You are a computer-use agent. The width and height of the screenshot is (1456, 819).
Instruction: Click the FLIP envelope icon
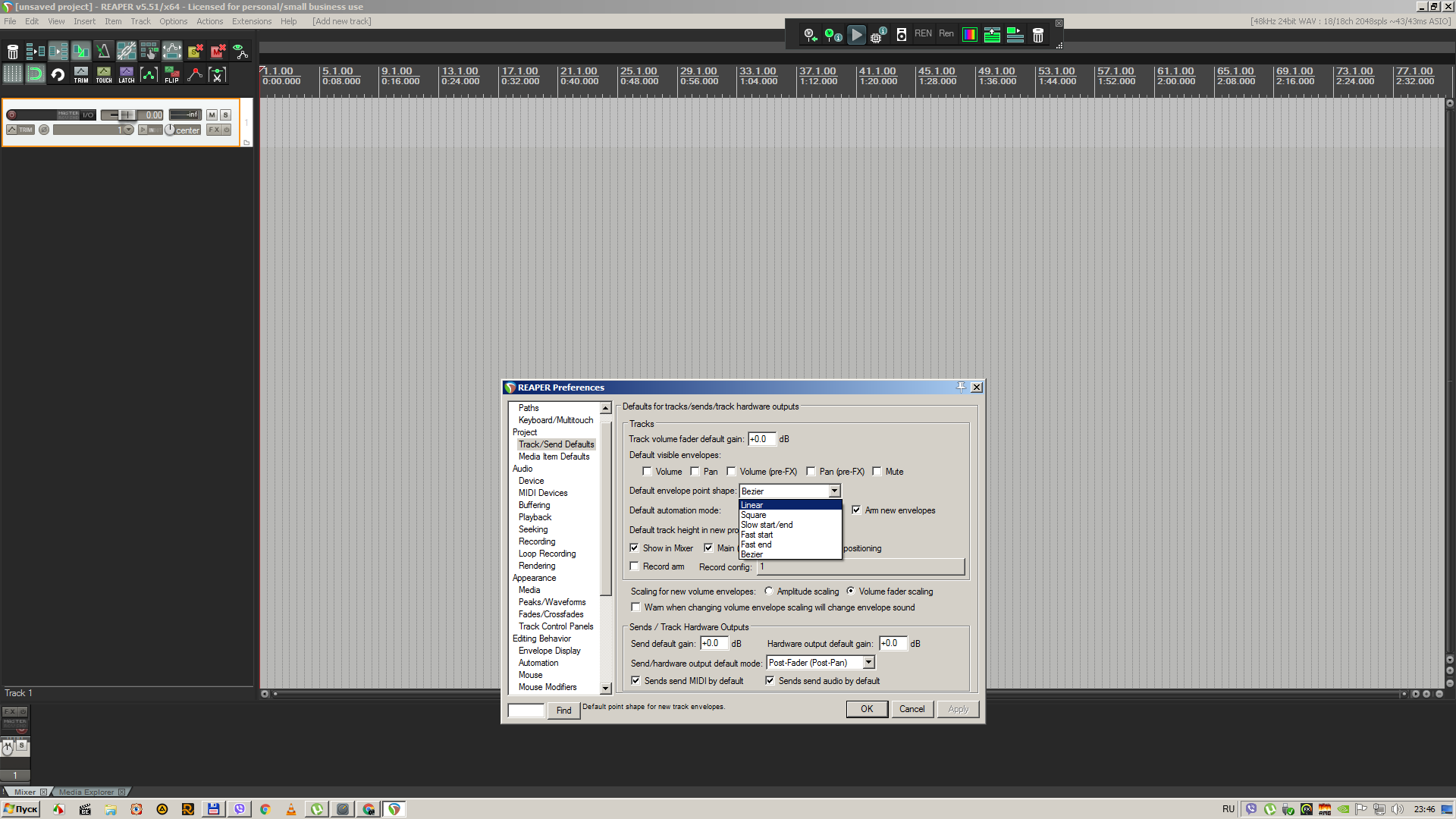(x=172, y=74)
